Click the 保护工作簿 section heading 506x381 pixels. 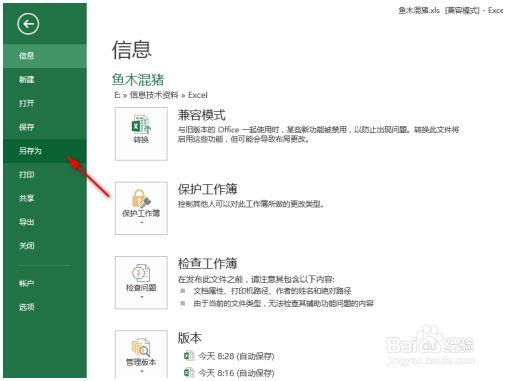(207, 189)
